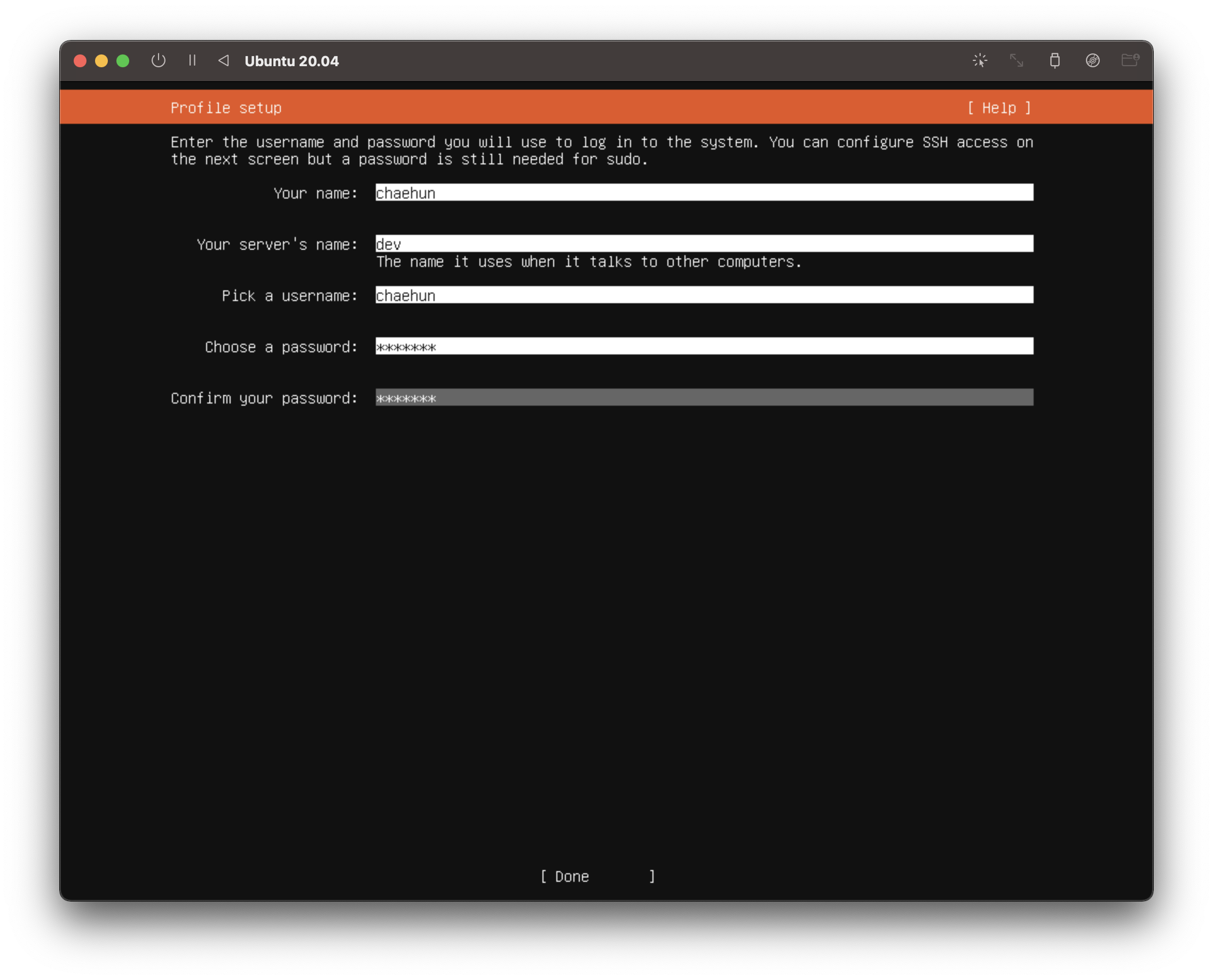This screenshot has height=980, width=1213.
Task: Open the USB devices menu
Action: pos(1054,60)
